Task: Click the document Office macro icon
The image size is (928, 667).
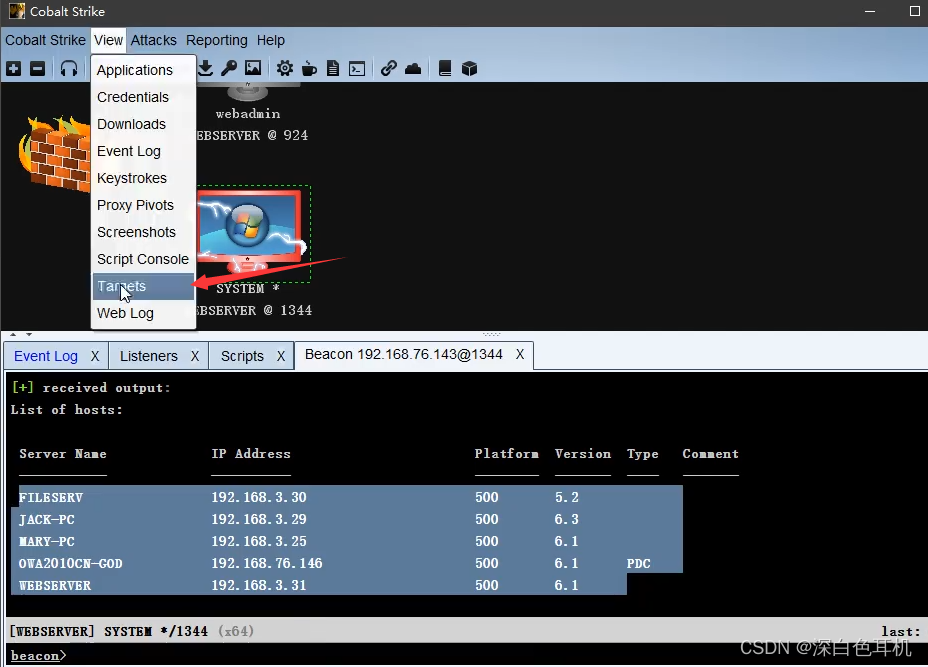Action: tap(333, 69)
